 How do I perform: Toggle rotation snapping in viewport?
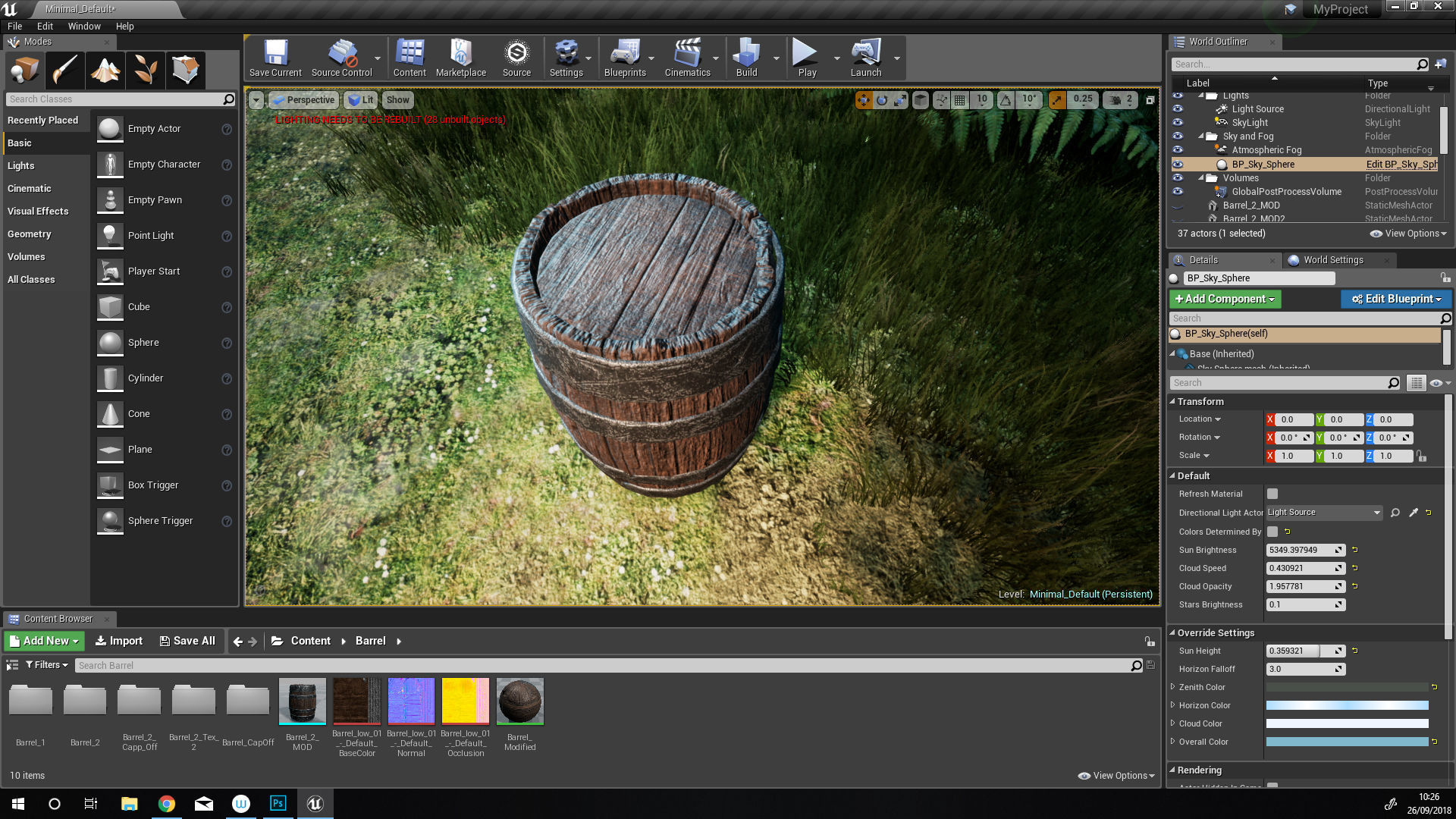coord(1006,100)
